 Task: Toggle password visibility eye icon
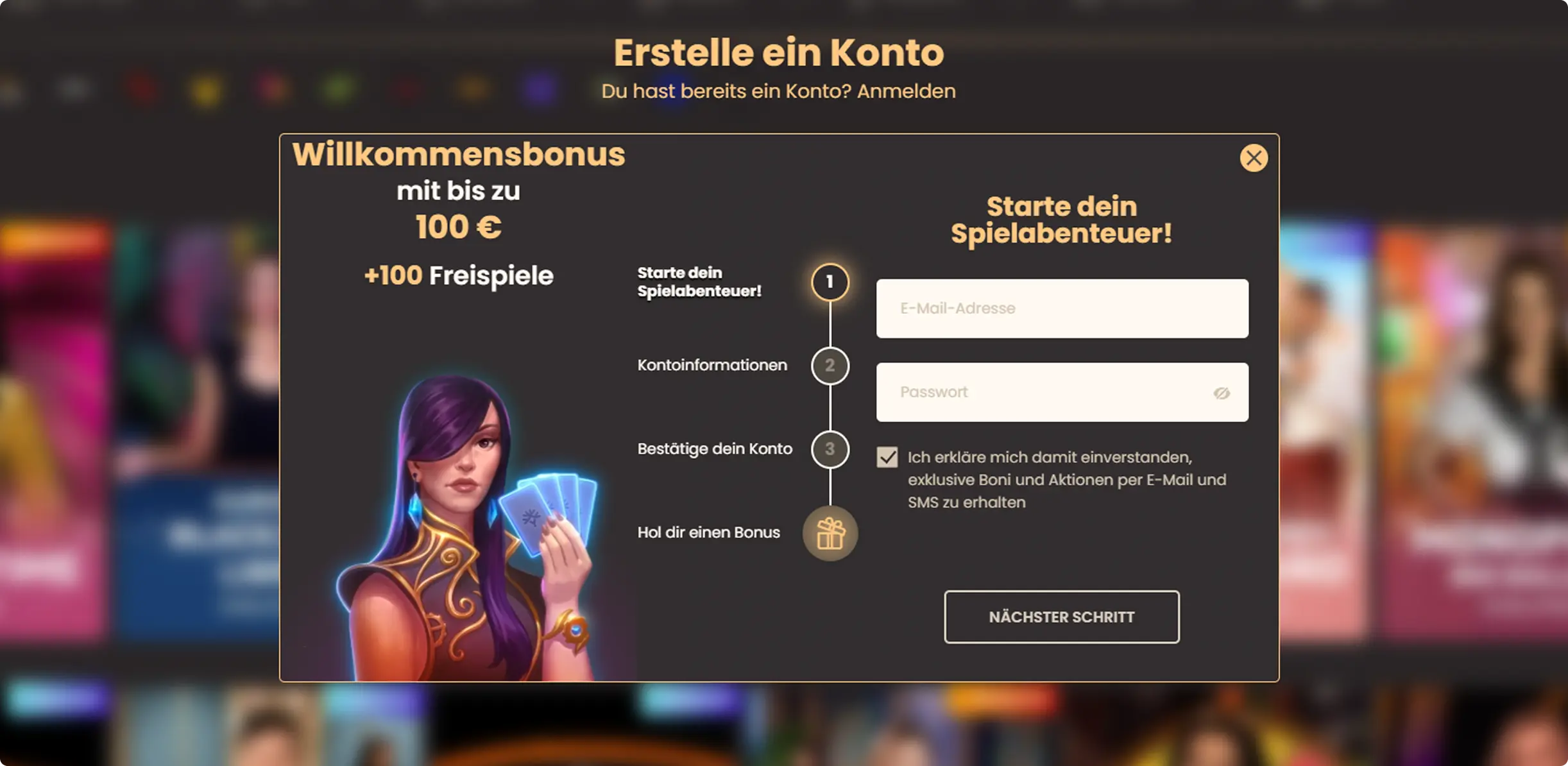tap(1222, 393)
